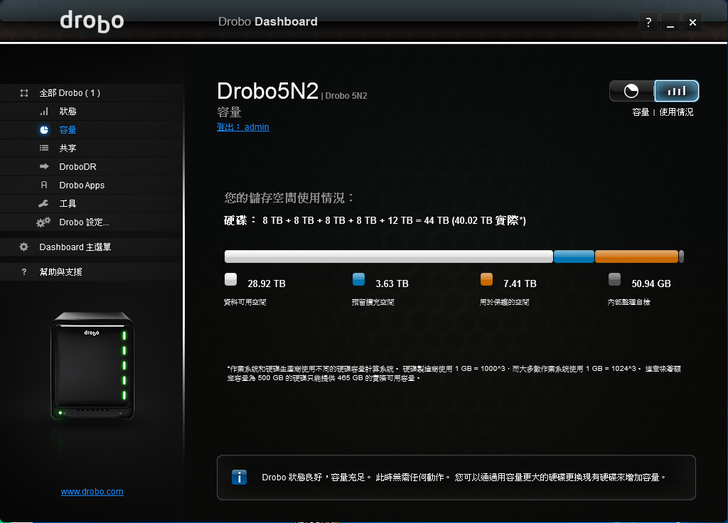
Task: Click the 7.41 TB value
Action: [x=520, y=284]
